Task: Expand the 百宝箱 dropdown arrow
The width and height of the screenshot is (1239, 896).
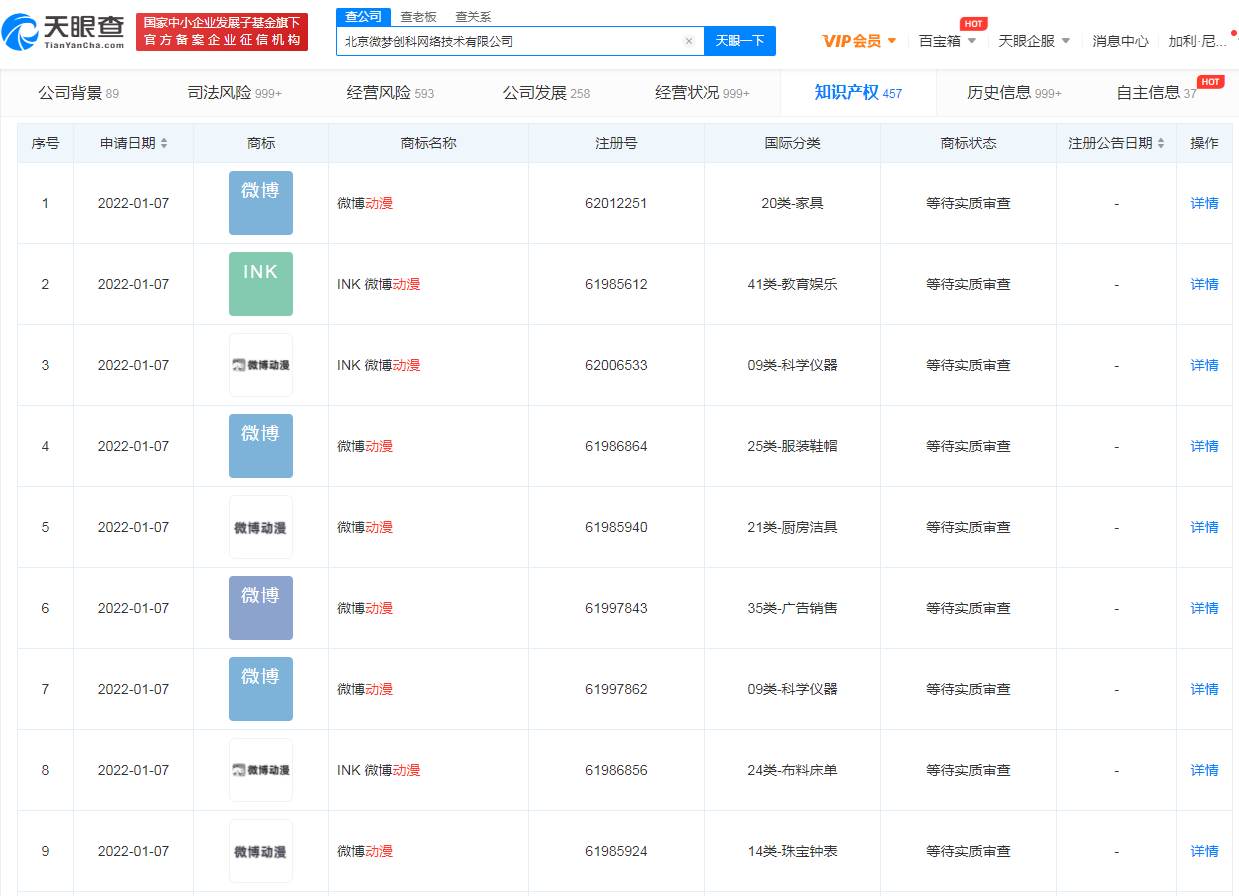Action: tap(971, 41)
